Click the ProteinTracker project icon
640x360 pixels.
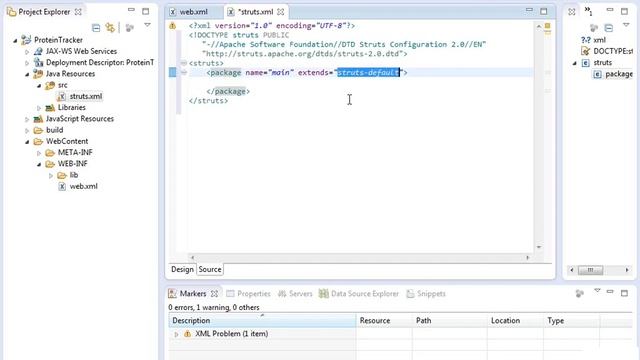pyautogui.click(x=26, y=40)
